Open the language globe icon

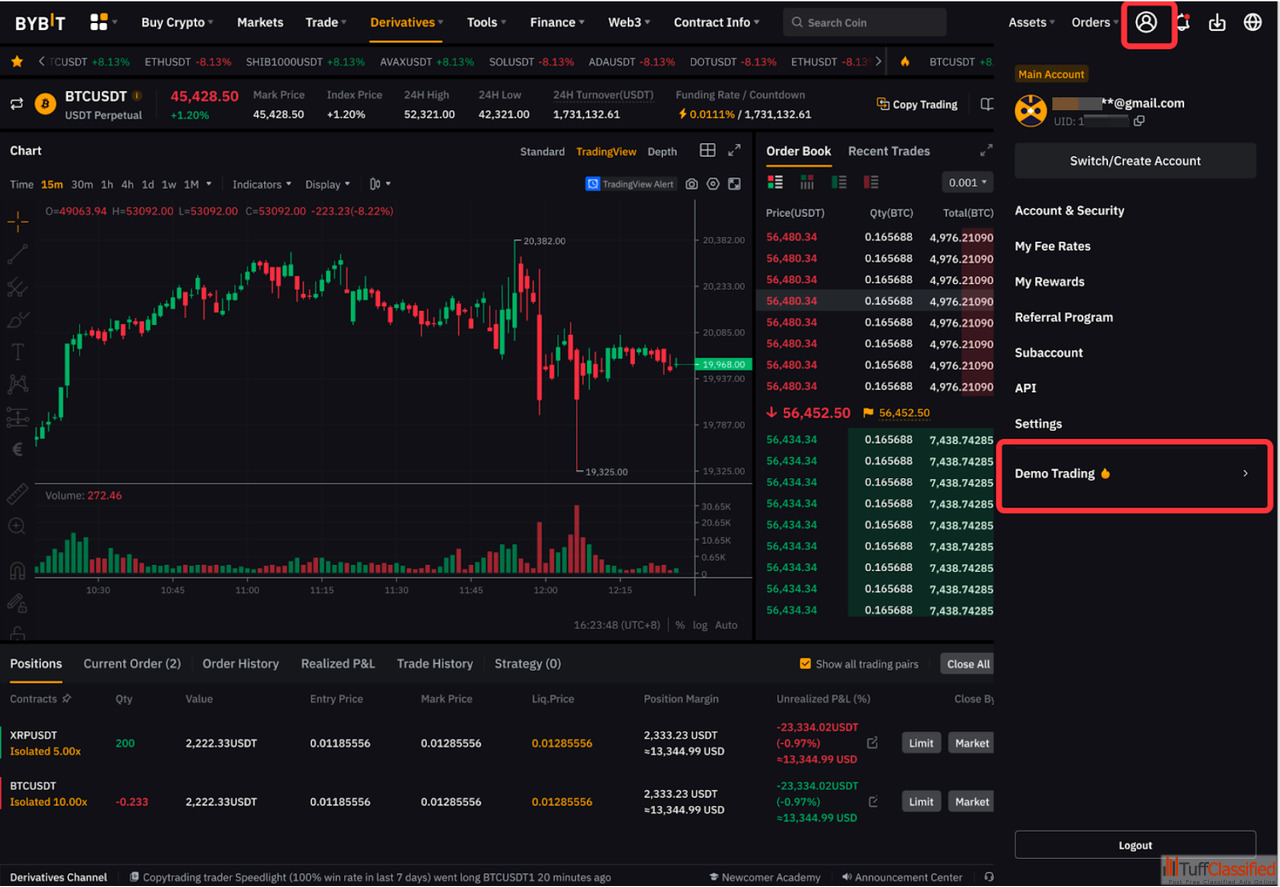1252,22
